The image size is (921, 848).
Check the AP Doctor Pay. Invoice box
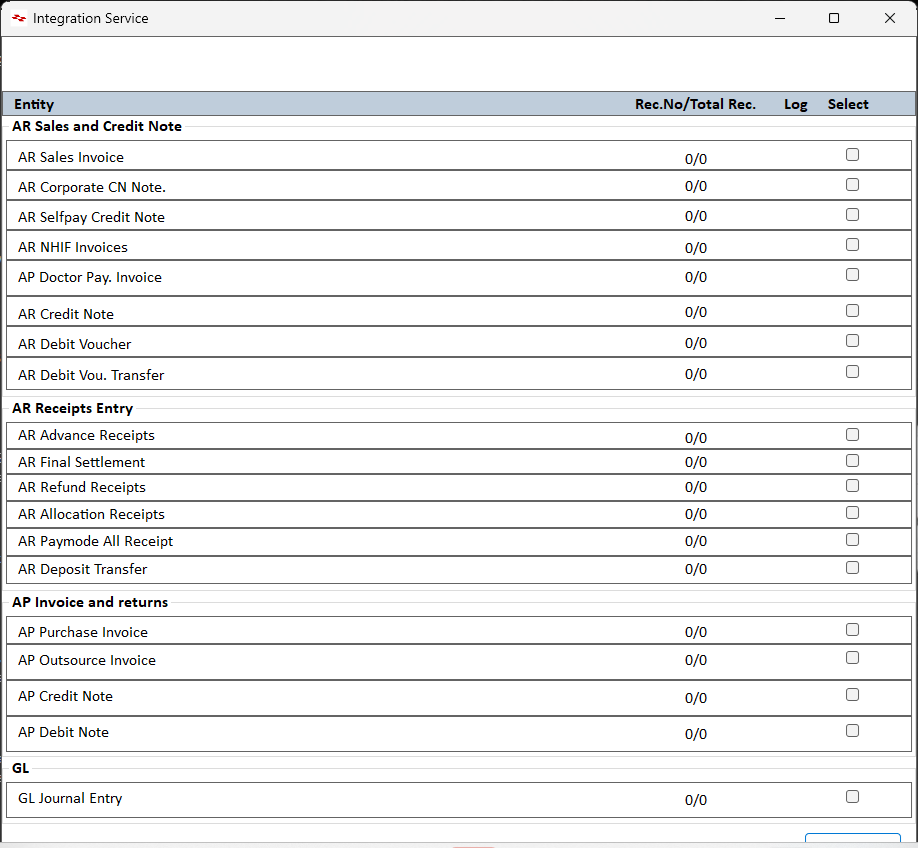852,275
